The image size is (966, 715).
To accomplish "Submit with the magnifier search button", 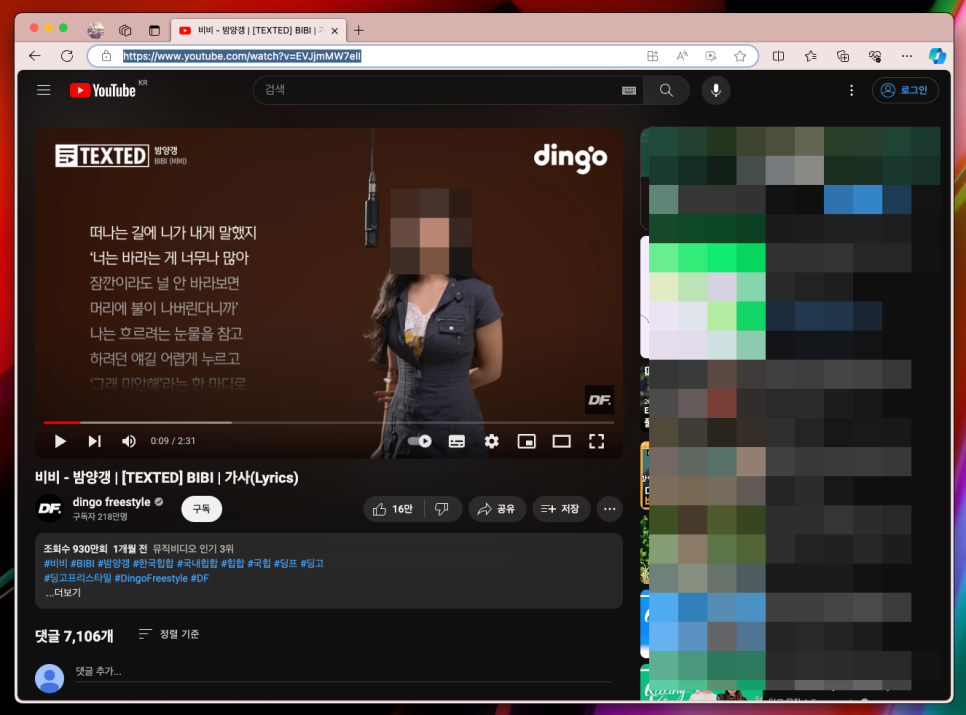I will [666, 91].
